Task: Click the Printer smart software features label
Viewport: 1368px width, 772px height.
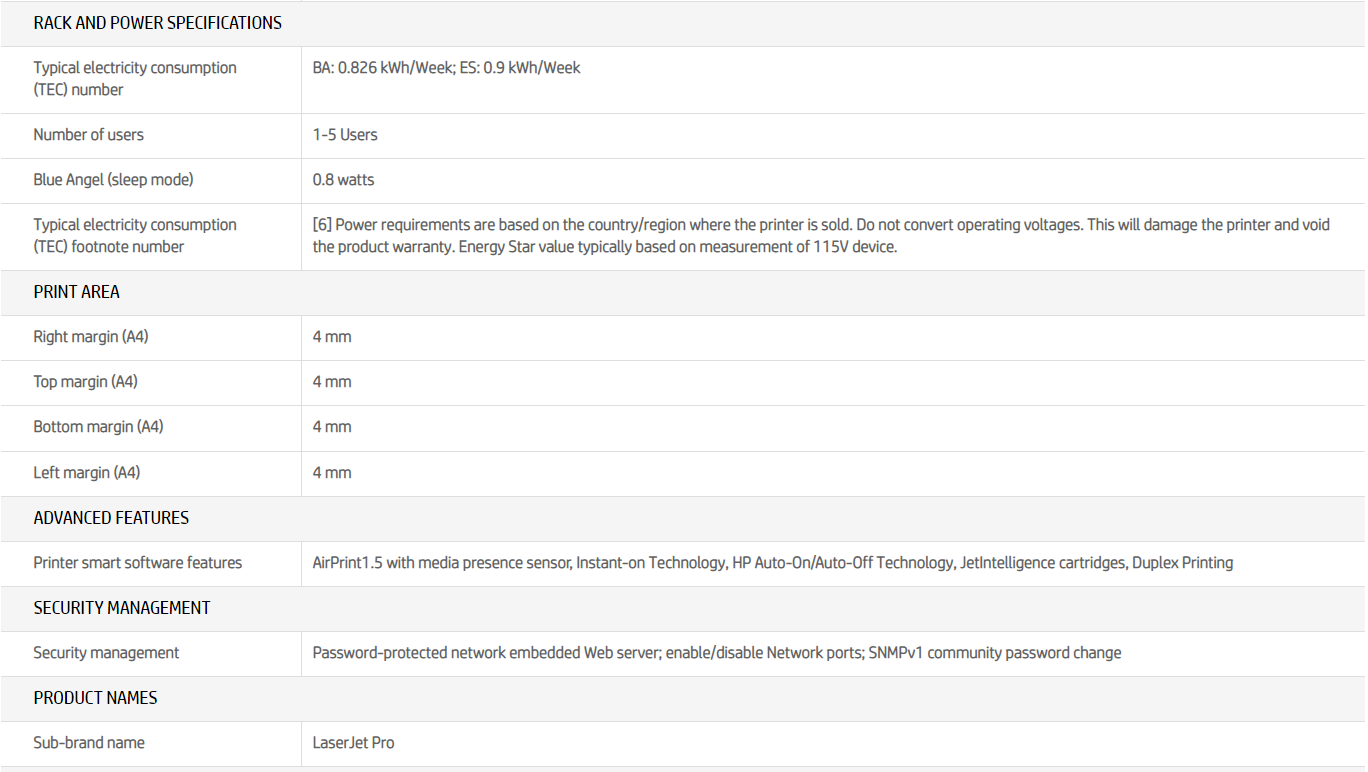Action: click(x=137, y=563)
